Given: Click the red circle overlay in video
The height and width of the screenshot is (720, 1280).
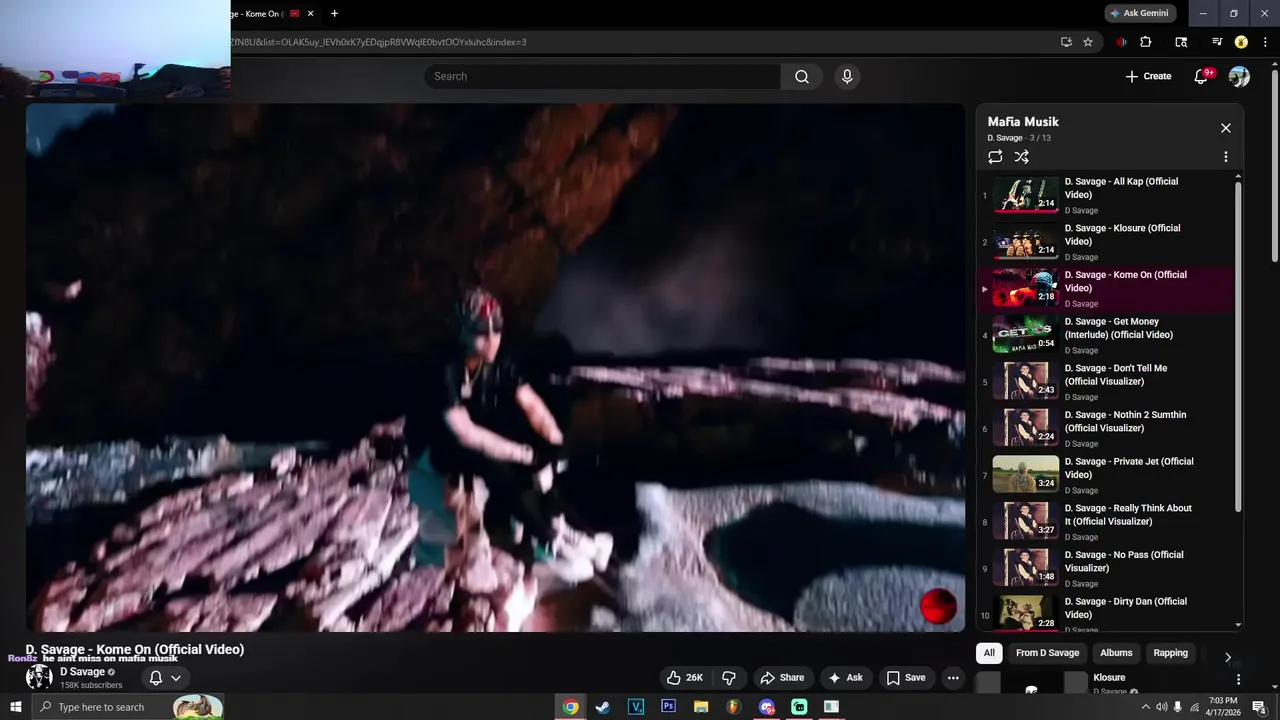Looking at the screenshot, I should point(938,606).
